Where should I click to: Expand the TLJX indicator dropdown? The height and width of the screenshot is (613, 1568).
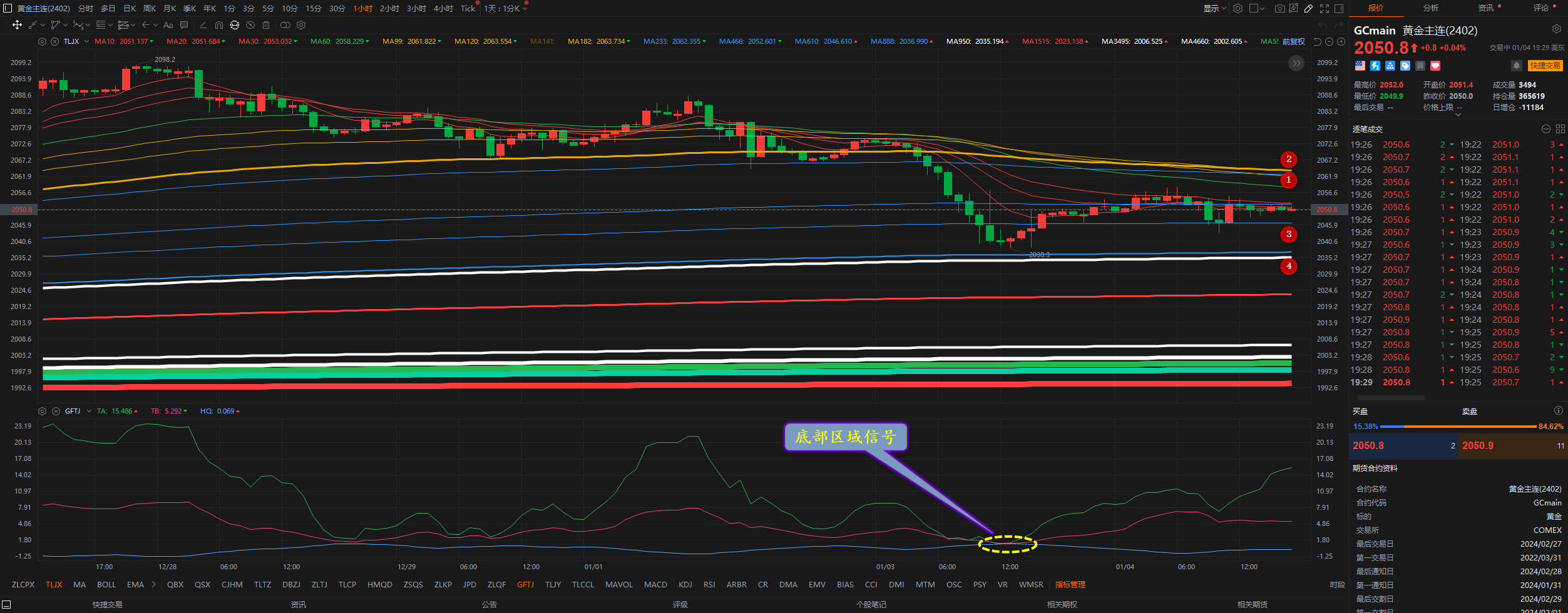[86, 41]
